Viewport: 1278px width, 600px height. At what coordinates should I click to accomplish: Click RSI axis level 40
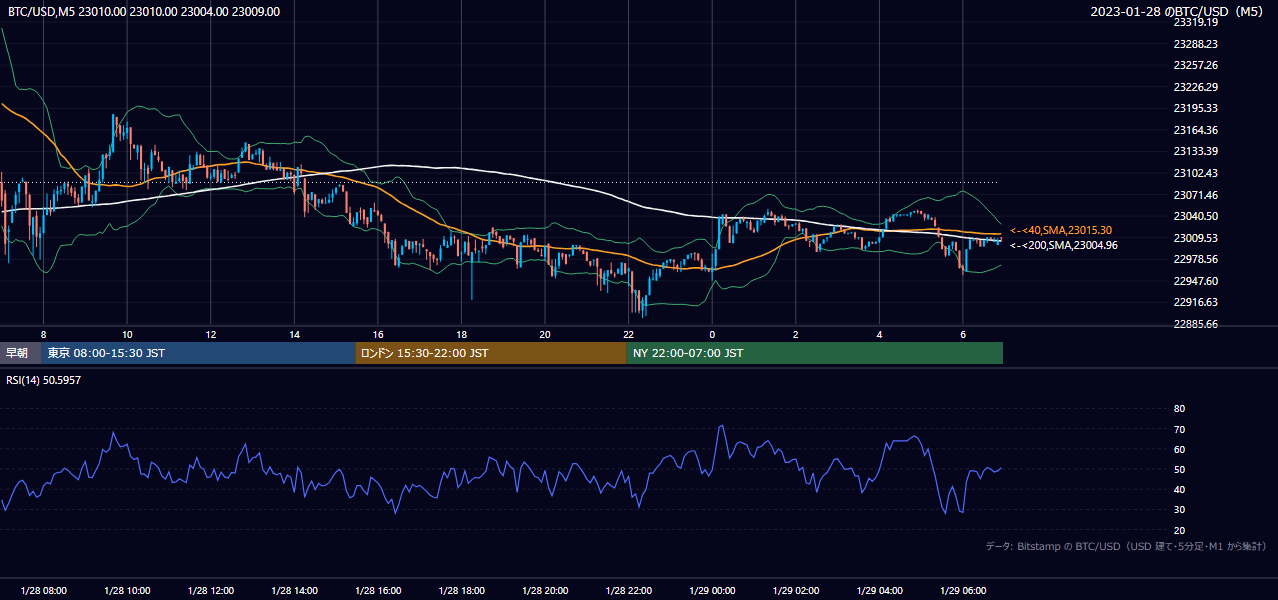[x=1179, y=489]
